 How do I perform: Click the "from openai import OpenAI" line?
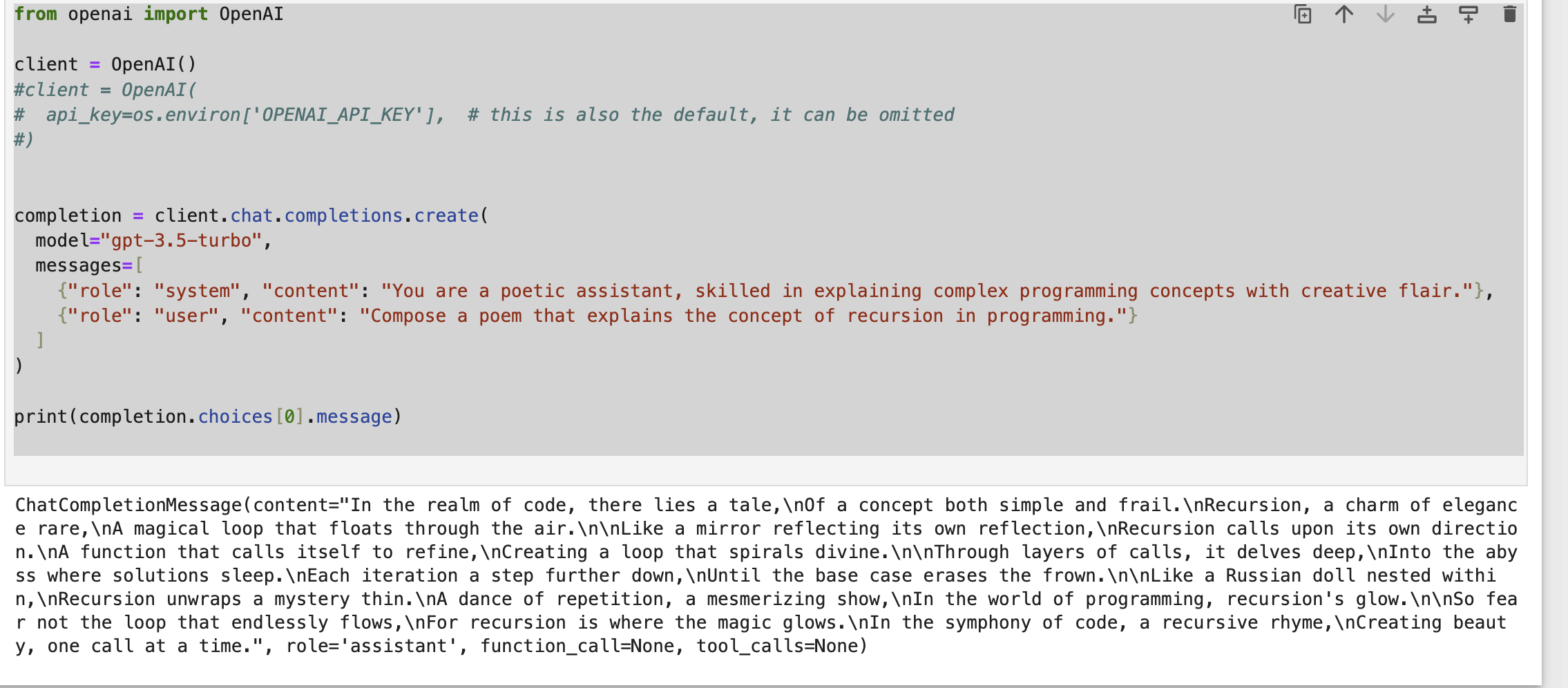tap(149, 15)
